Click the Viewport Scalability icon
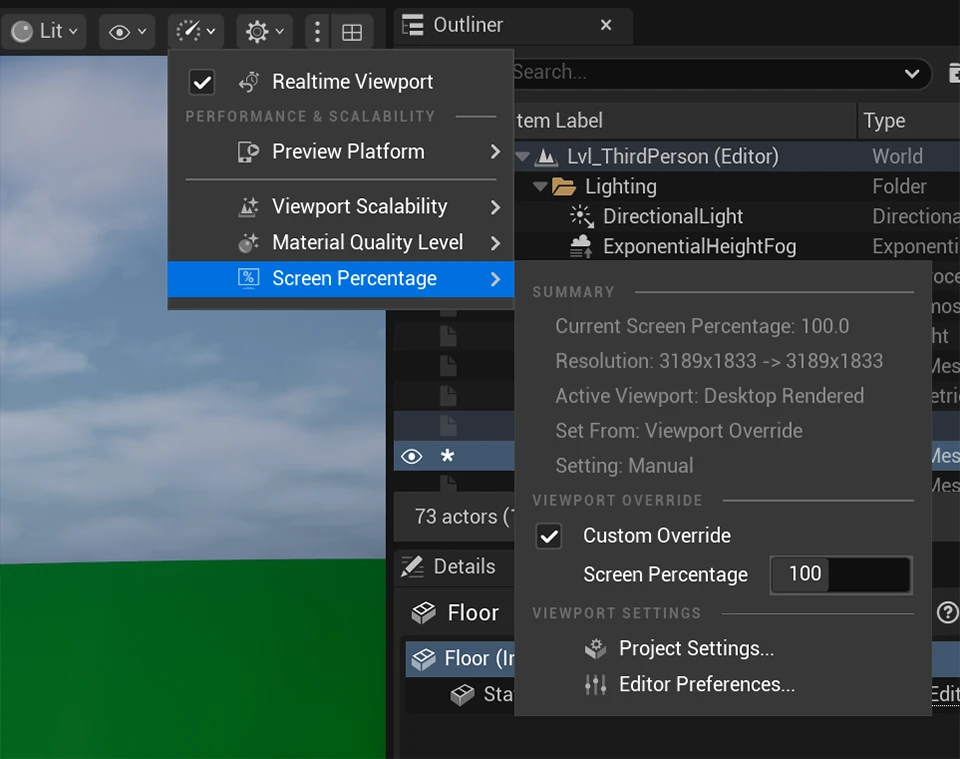Image resolution: width=960 pixels, height=759 pixels. tap(249, 207)
